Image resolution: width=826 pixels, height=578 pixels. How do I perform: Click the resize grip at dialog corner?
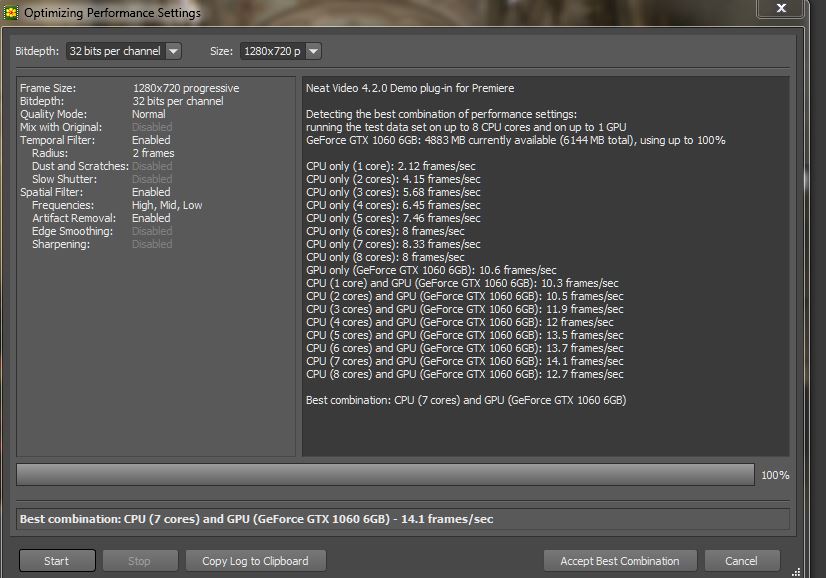(796, 572)
